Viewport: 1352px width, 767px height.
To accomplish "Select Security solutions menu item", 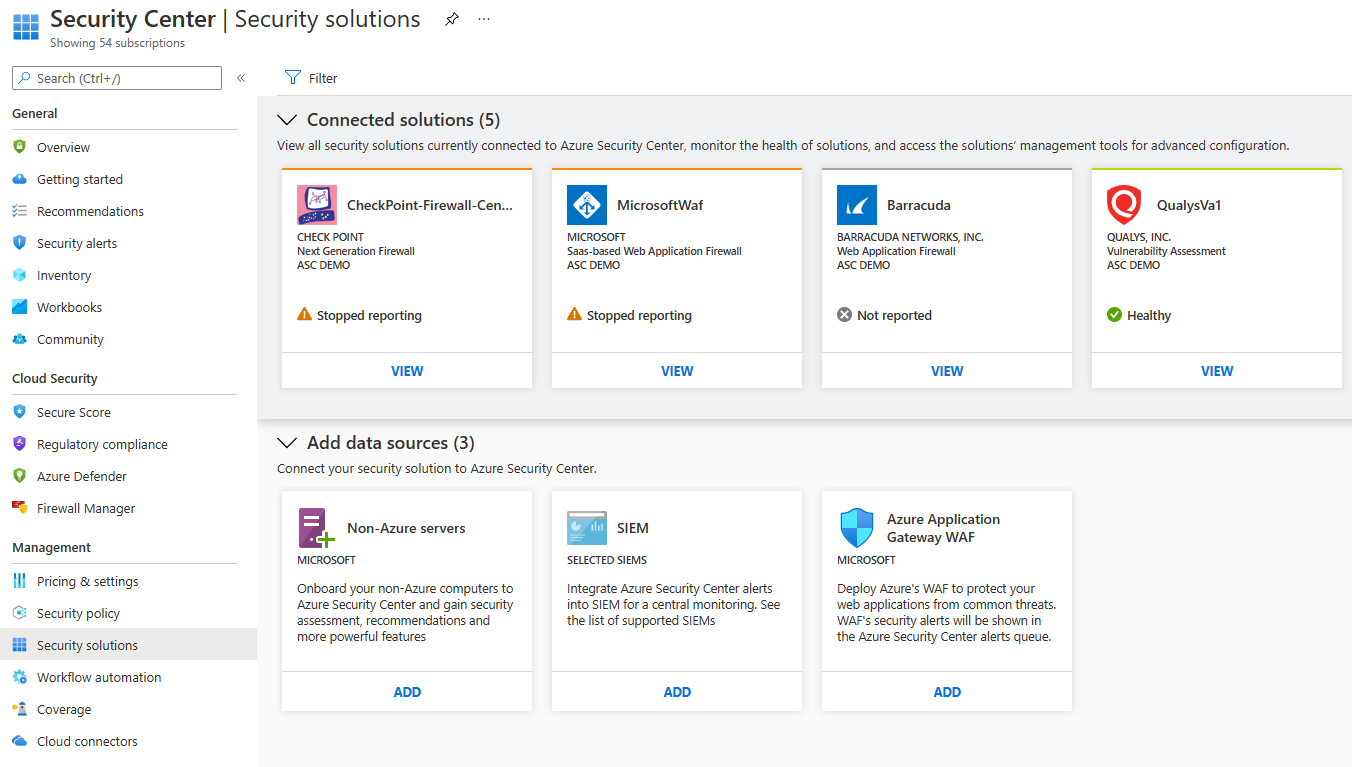I will tap(128, 645).
